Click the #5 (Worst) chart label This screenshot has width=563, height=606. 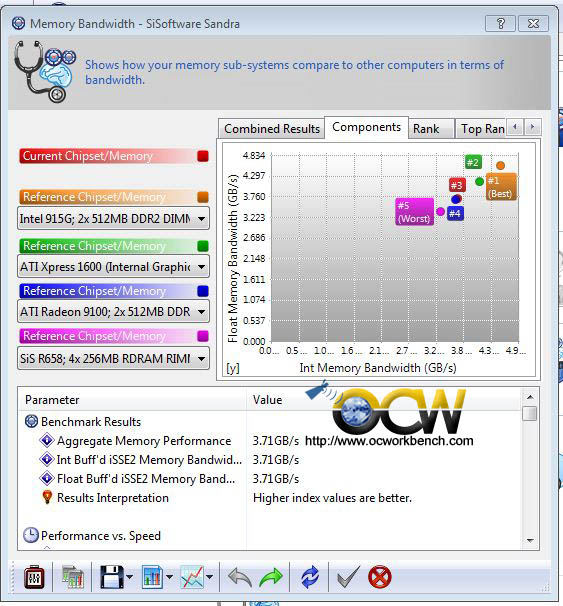coord(415,212)
